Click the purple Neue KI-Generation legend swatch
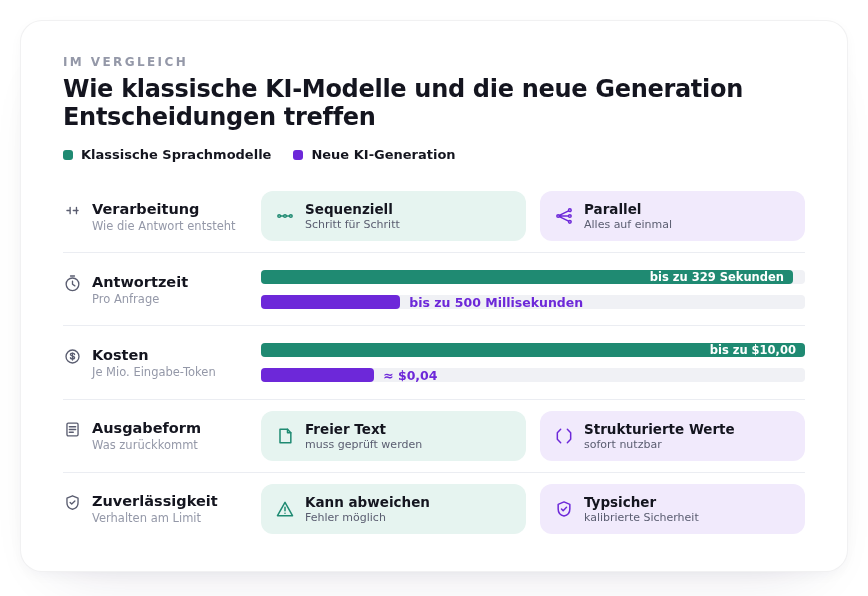Screen dimensions: 868x596 point(298,155)
